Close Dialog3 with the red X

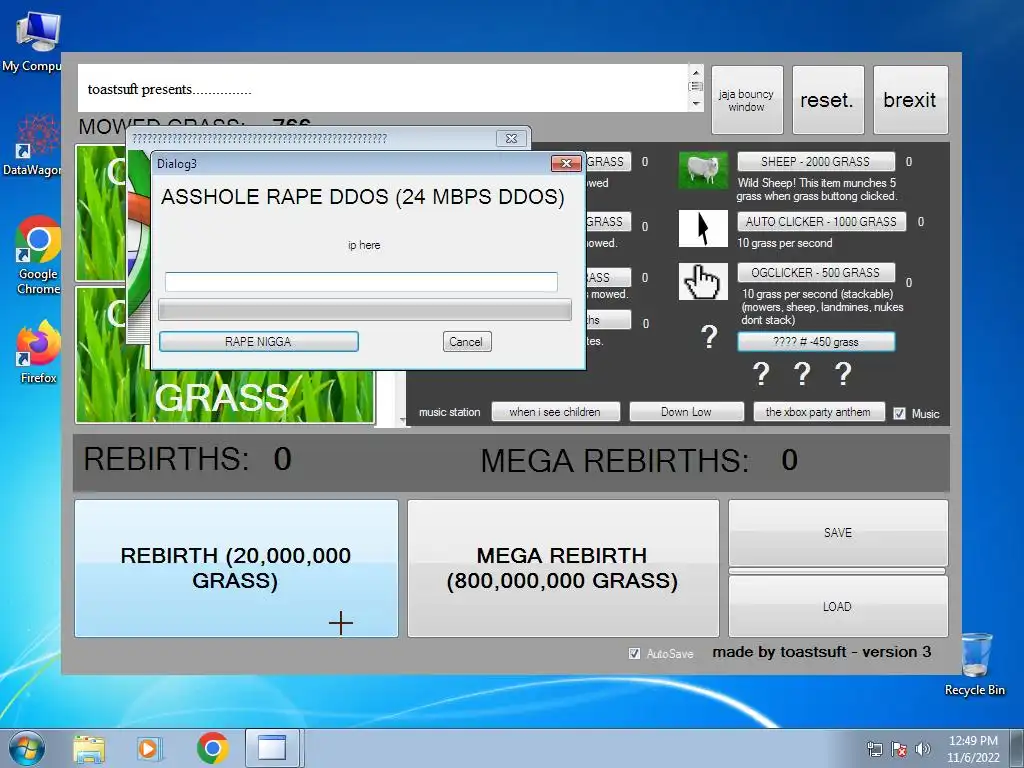point(566,163)
